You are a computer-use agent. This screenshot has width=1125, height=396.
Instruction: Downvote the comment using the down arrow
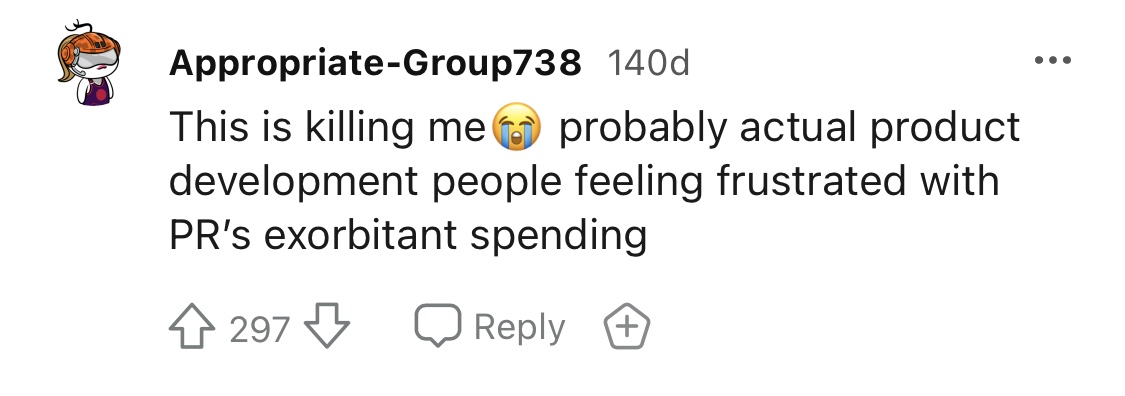click(326, 327)
